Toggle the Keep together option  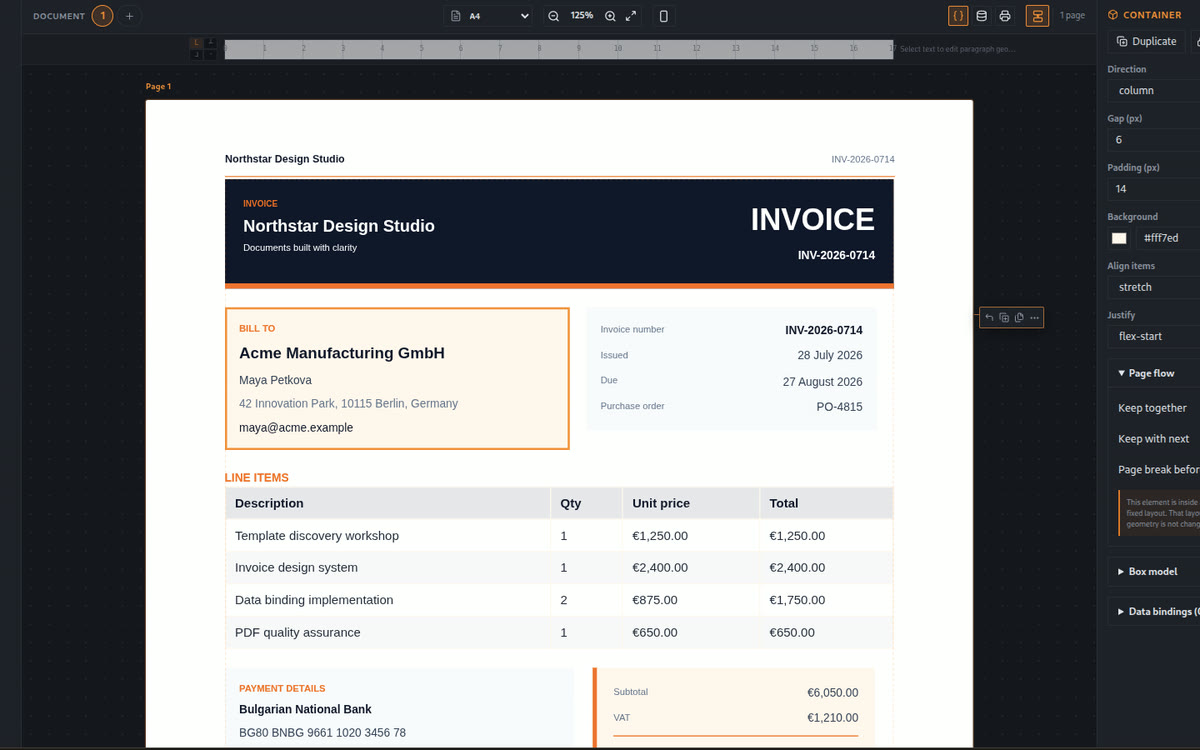1153,408
